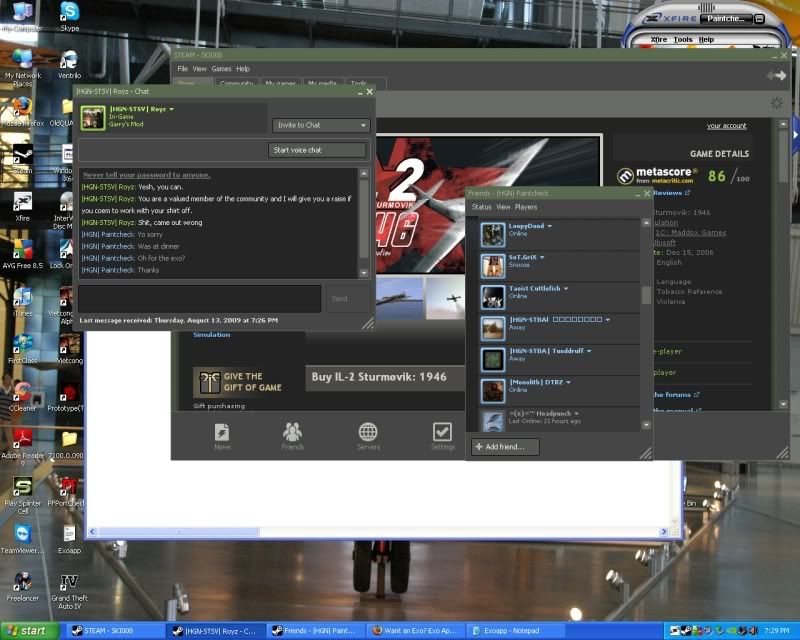The image size is (800, 640).
Task: Click the chat history vertical scrollbar
Action: 364,223
